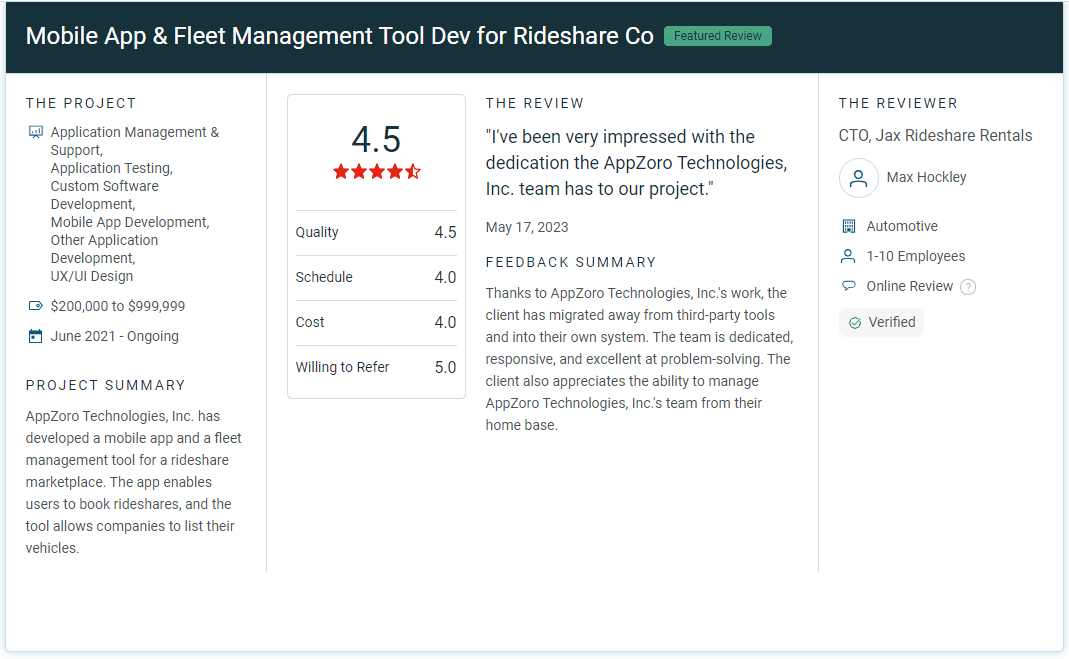Open the review title heading link

pos(339,36)
